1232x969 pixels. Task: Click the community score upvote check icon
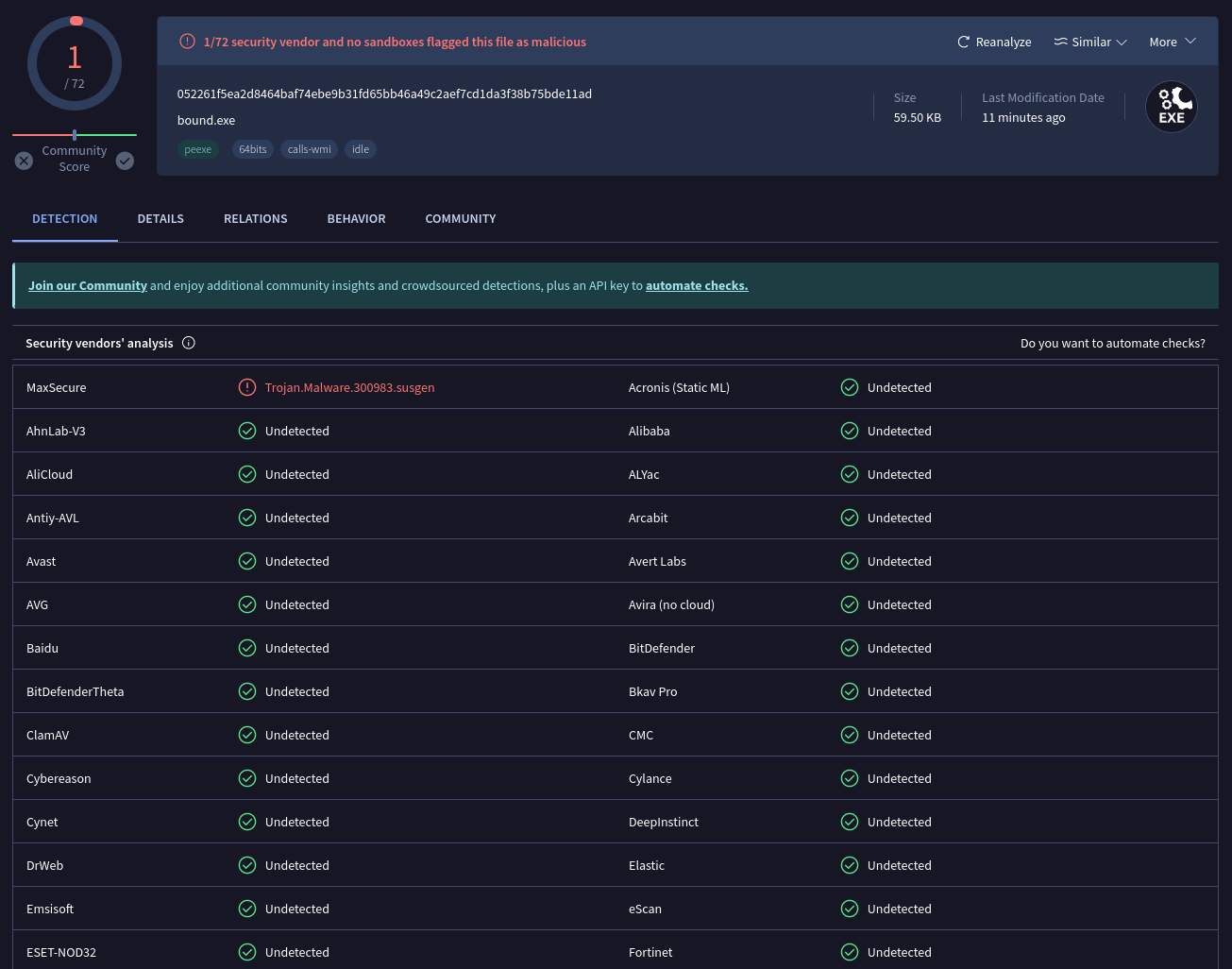click(x=125, y=161)
